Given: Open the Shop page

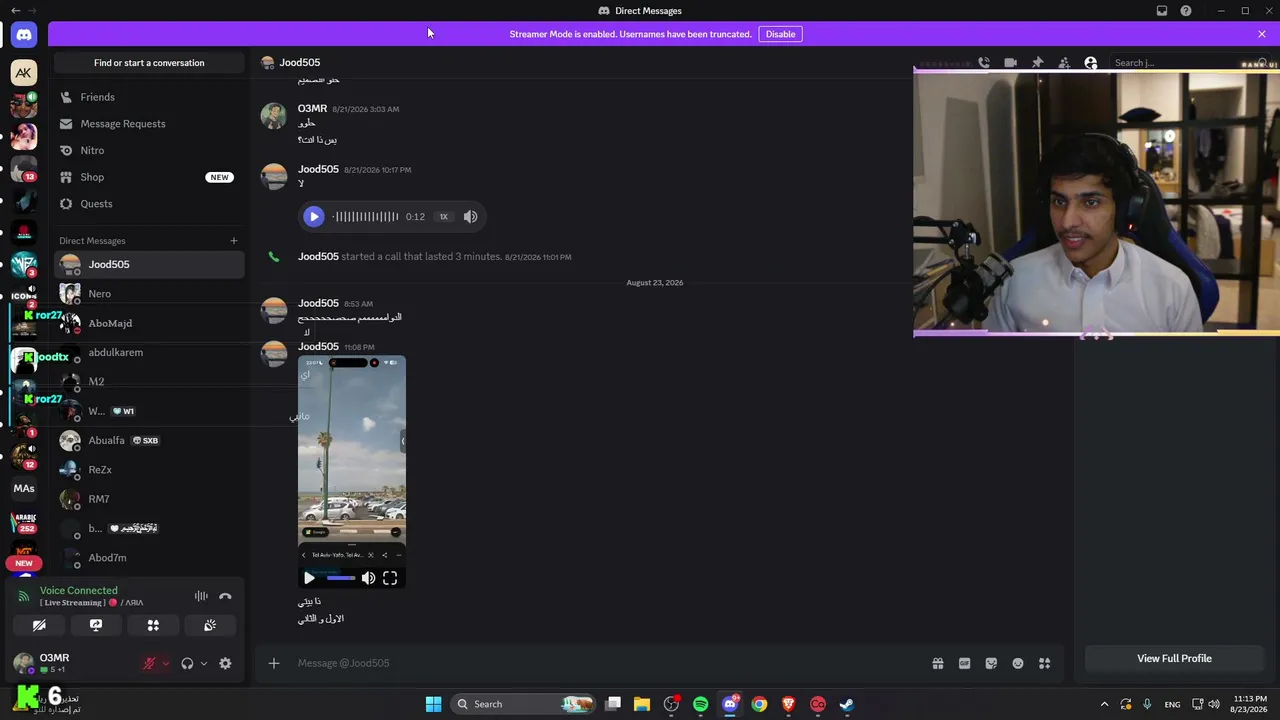Looking at the screenshot, I should (x=149, y=177).
